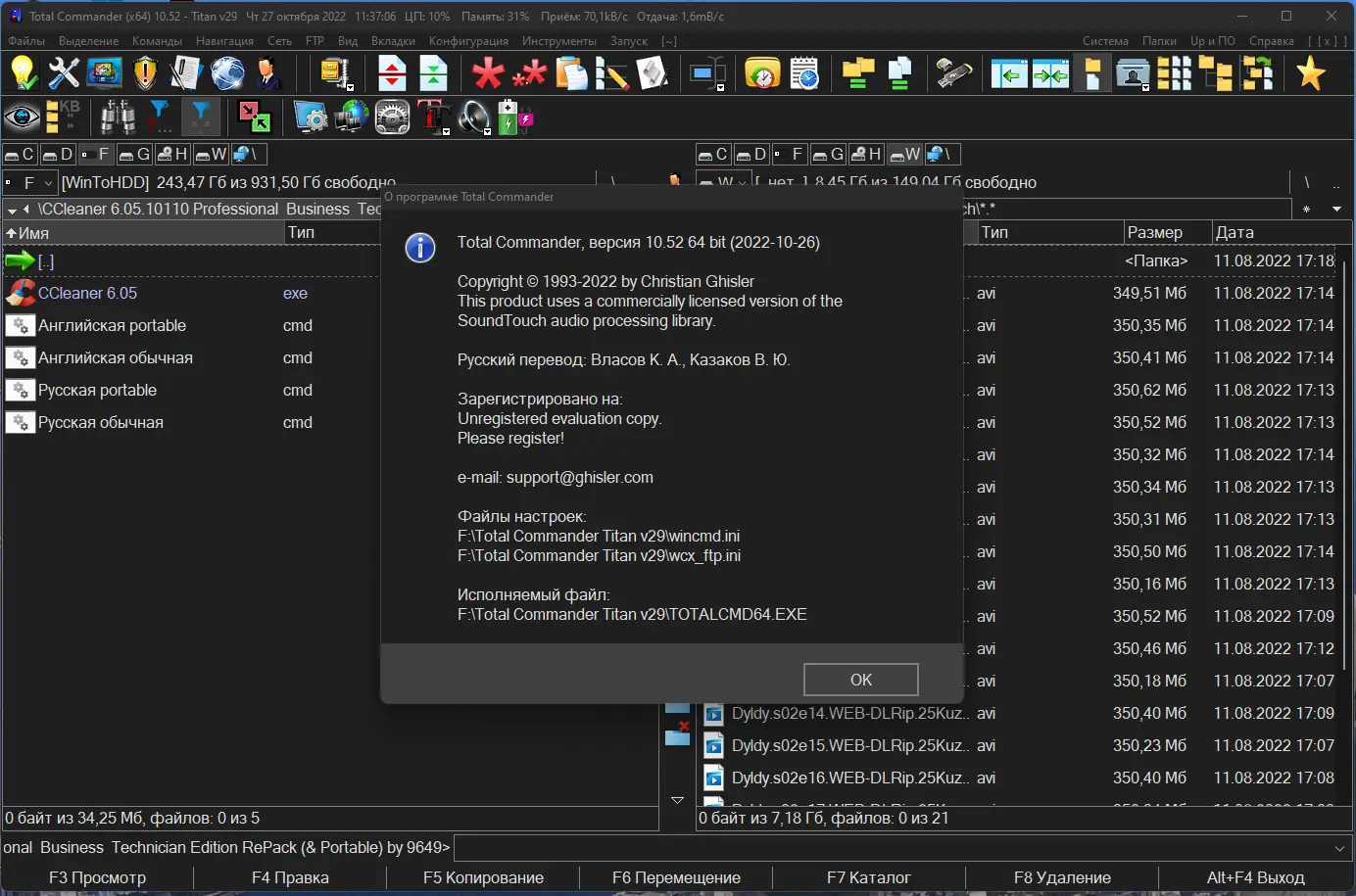Switch to drive W tab on the right
This screenshot has width=1356, height=896.
pyautogui.click(x=902, y=154)
